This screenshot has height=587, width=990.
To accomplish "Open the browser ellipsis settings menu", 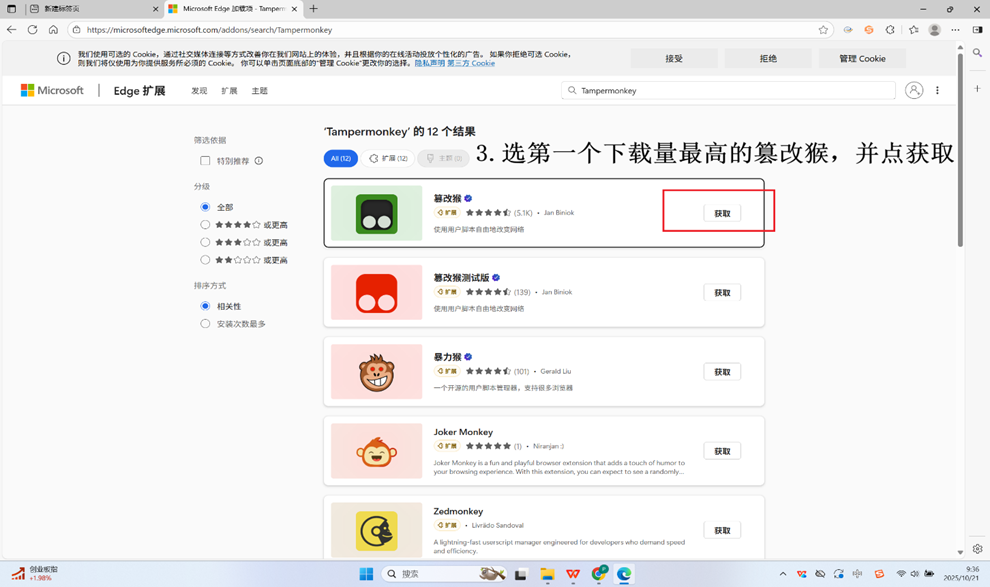I will click(x=955, y=30).
